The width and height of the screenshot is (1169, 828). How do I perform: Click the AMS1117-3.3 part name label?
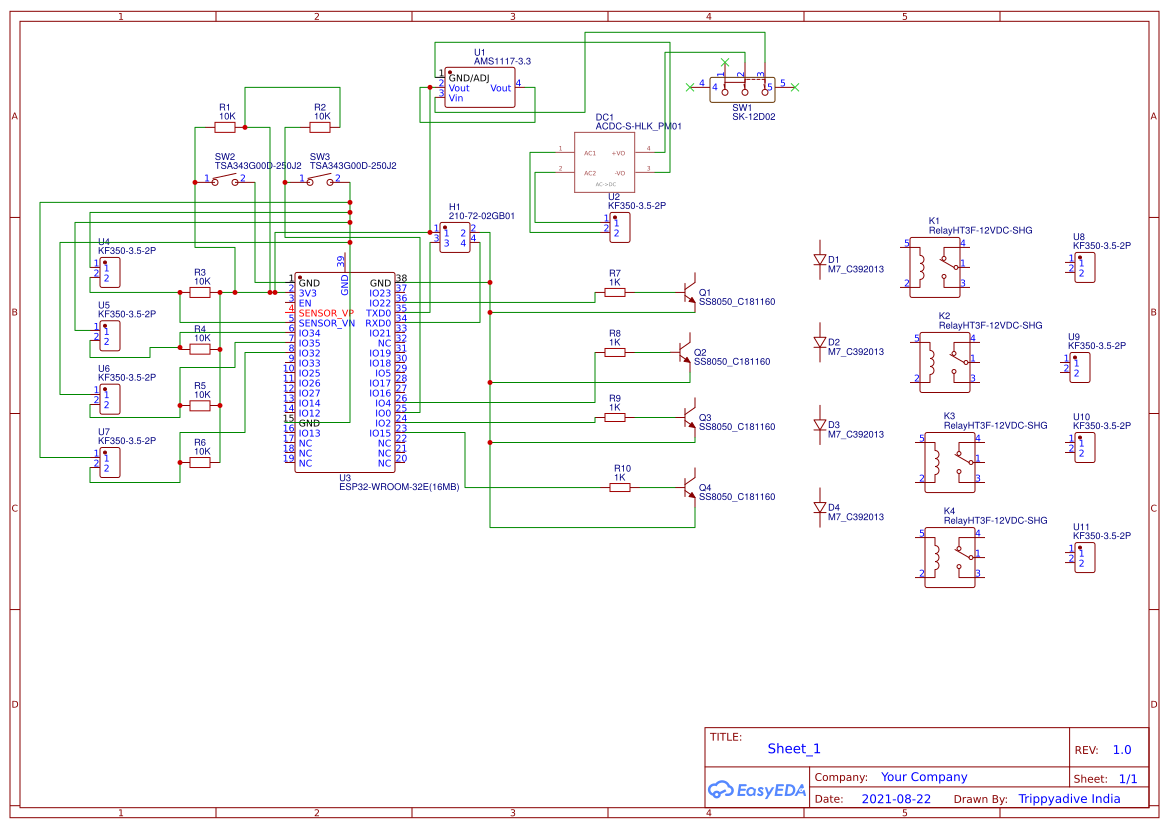502,61
